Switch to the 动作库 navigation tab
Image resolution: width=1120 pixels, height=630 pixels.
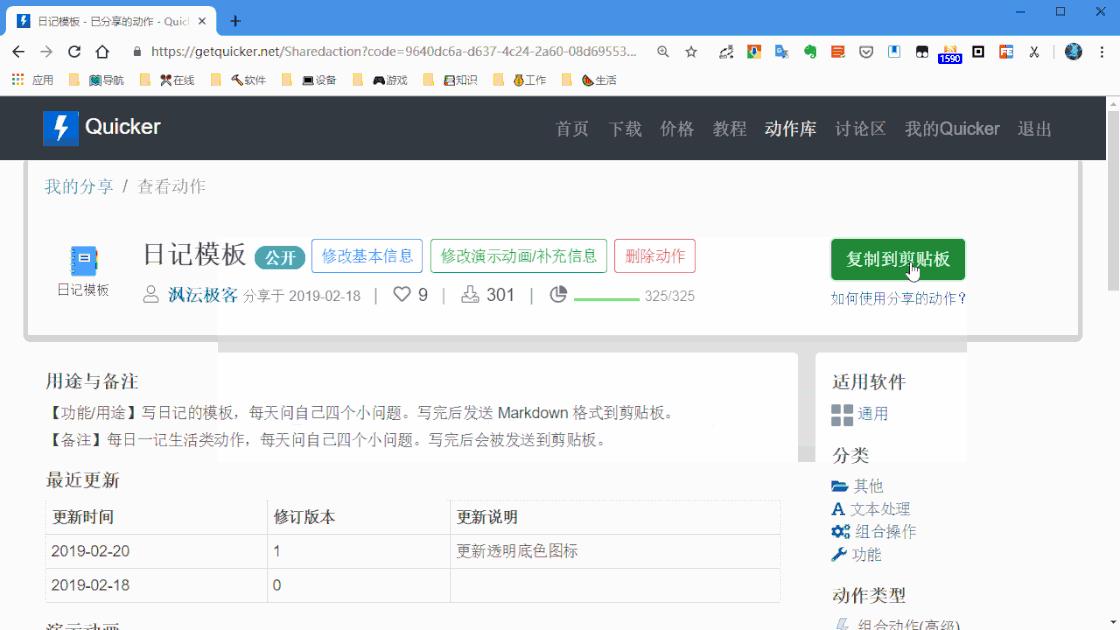(x=789, y=128)
